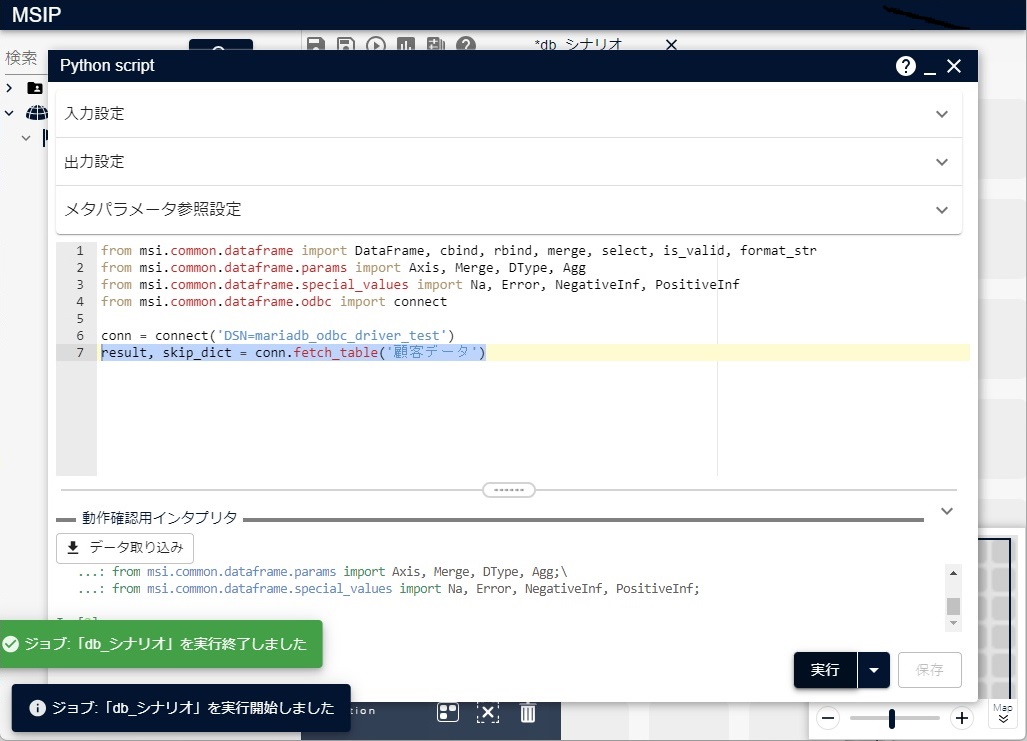The width and height of the screenshot is (1027, 741).
Task: Close the *db_シナリオ tab
Action: (671, 45)
